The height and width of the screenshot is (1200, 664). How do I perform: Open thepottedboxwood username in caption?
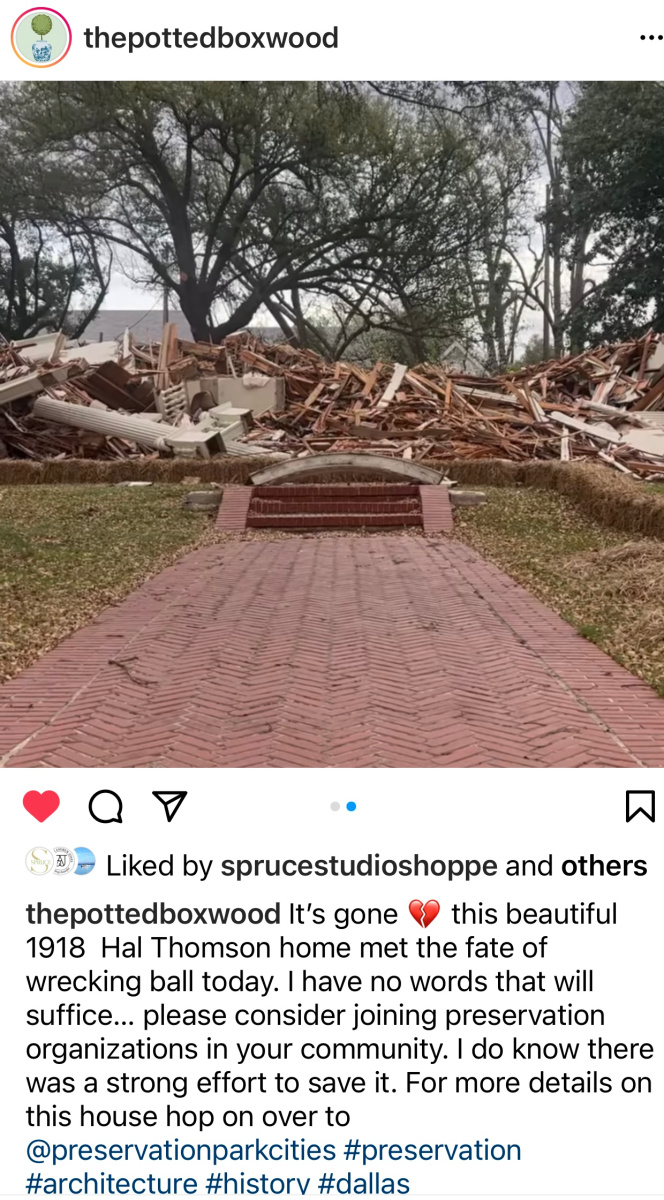click(x=153, y=914)
